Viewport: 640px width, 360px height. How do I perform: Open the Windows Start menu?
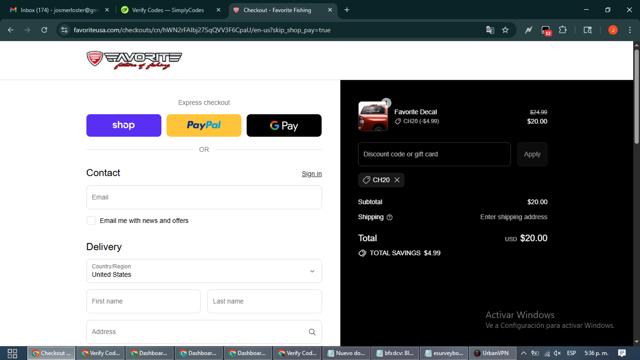click(12, 353)
